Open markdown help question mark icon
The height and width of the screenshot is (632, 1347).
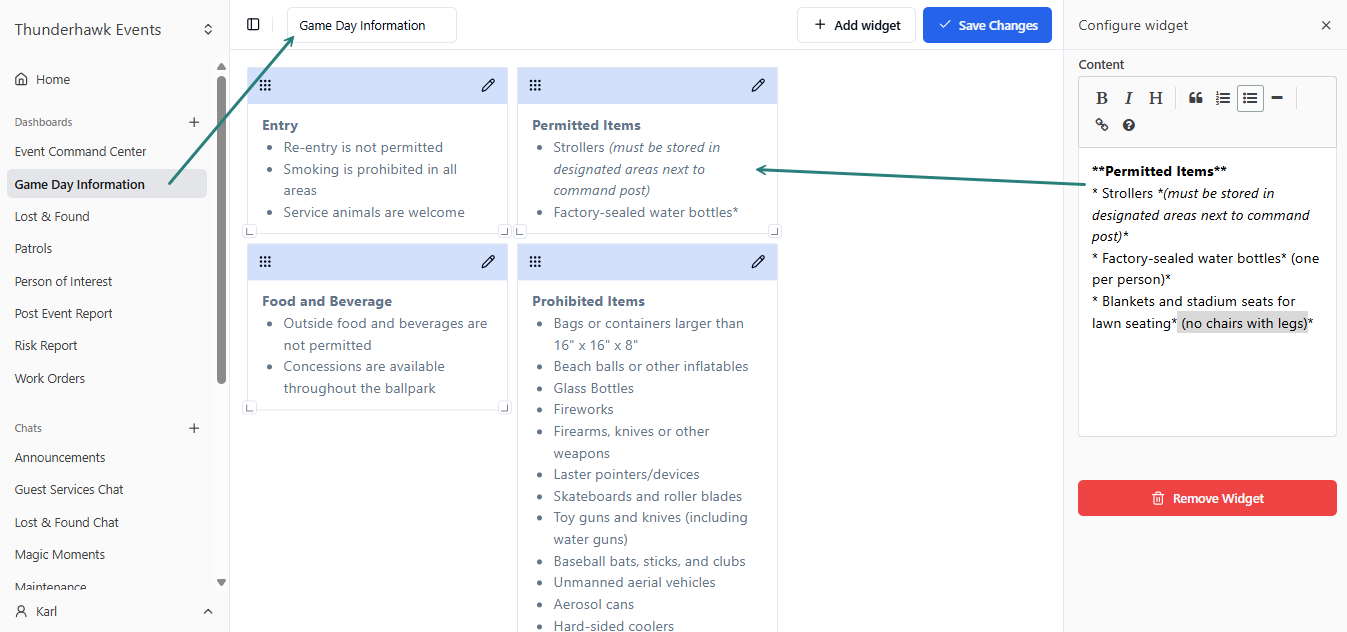[x=1129, y=125]
